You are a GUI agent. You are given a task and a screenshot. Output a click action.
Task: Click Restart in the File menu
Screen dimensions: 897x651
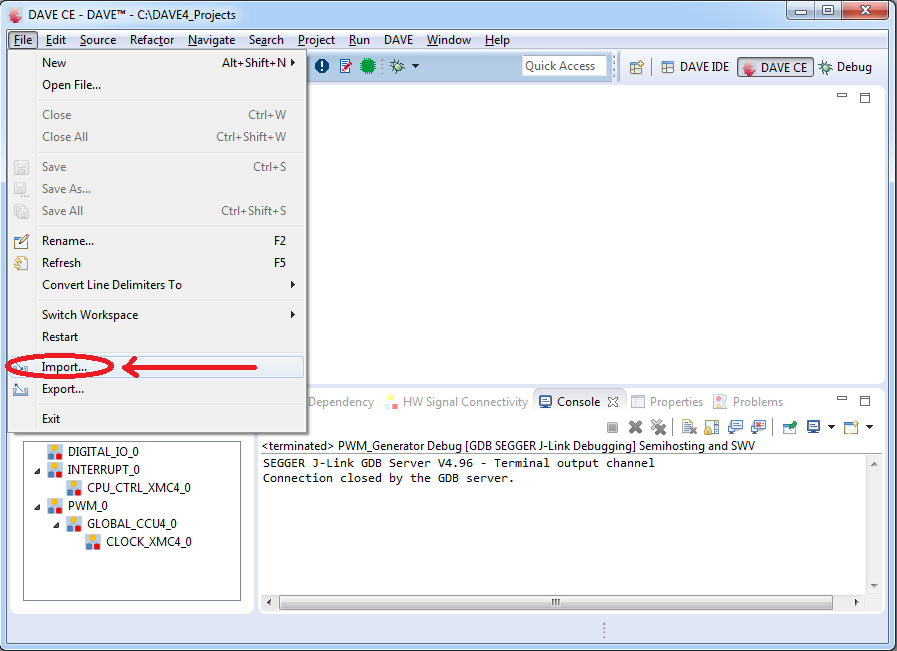(157, 337)
